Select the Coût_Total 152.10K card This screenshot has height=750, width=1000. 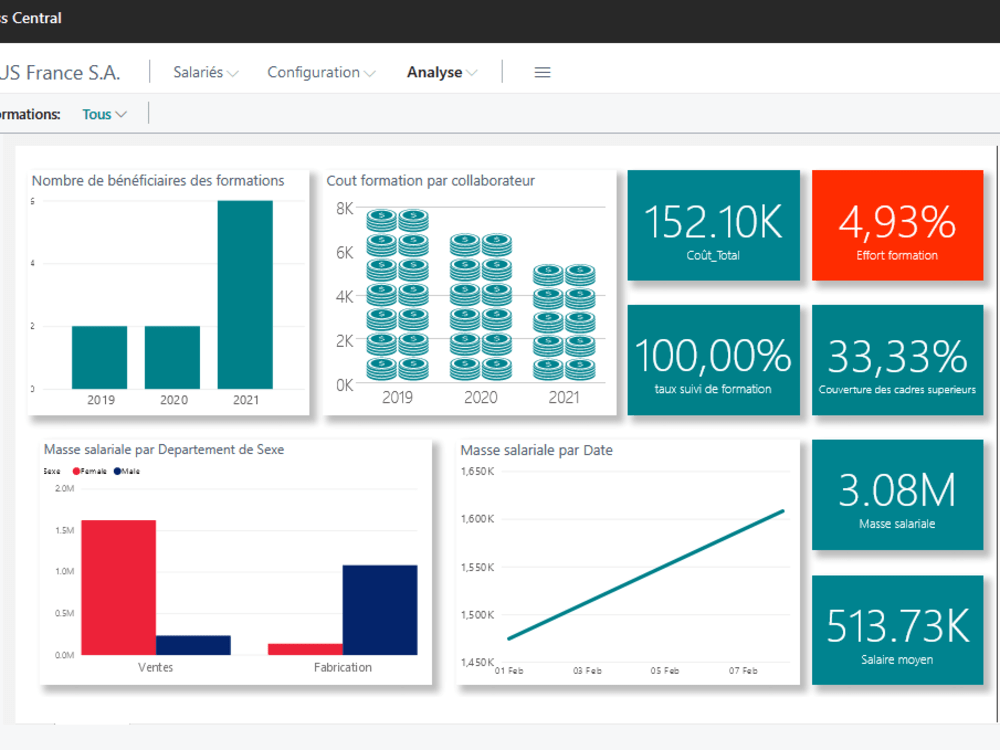[x=714, y=225]
